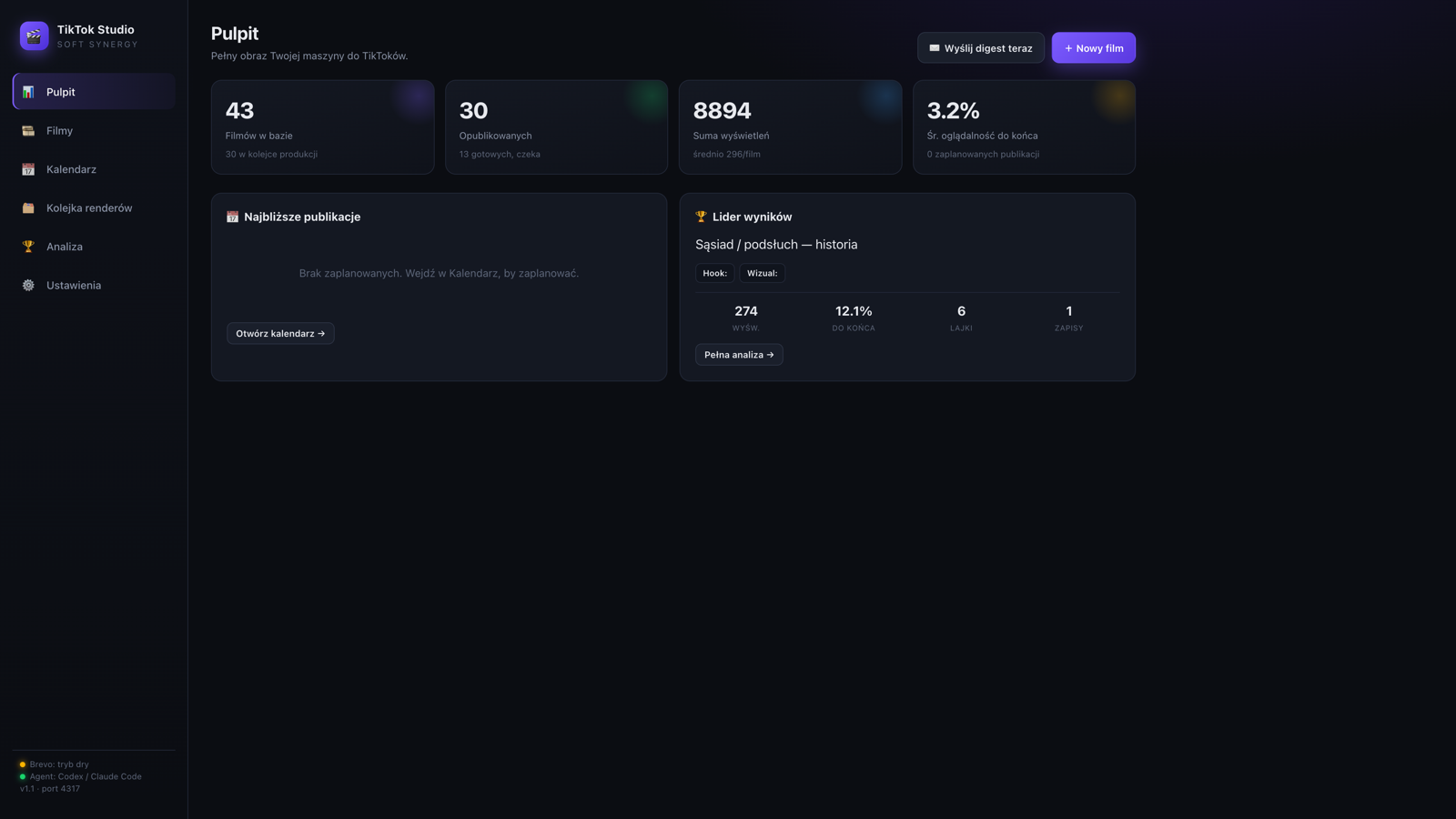The width and height of the screenshot is (1456, 819).
Task: Click the Ustawienia gear icon
Action: click(28, 286)
